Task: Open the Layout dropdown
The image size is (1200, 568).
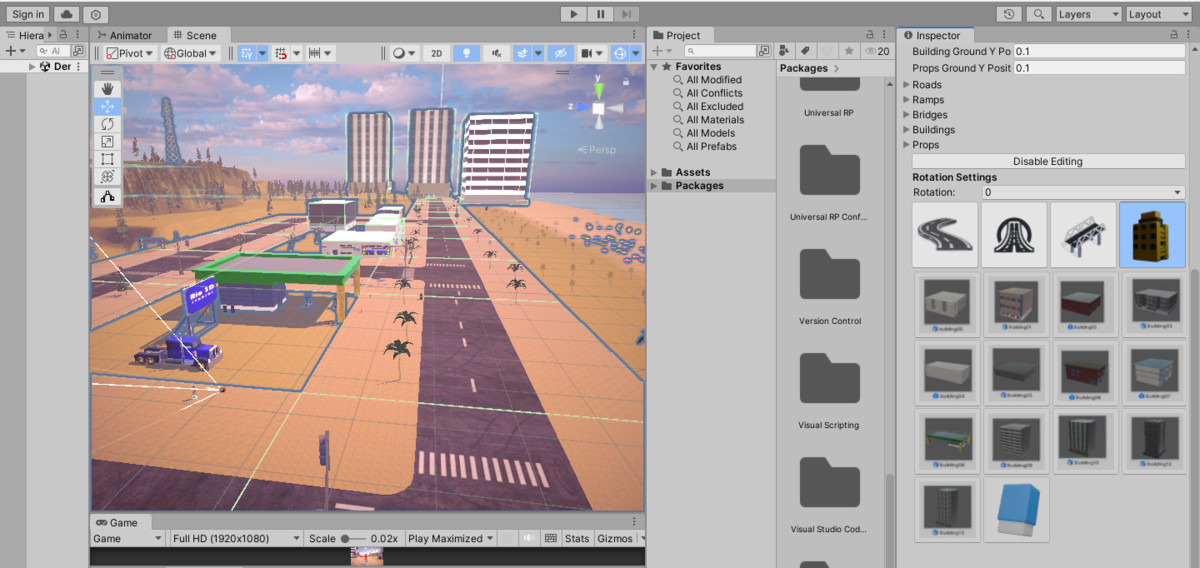Action: point(1158,14)
